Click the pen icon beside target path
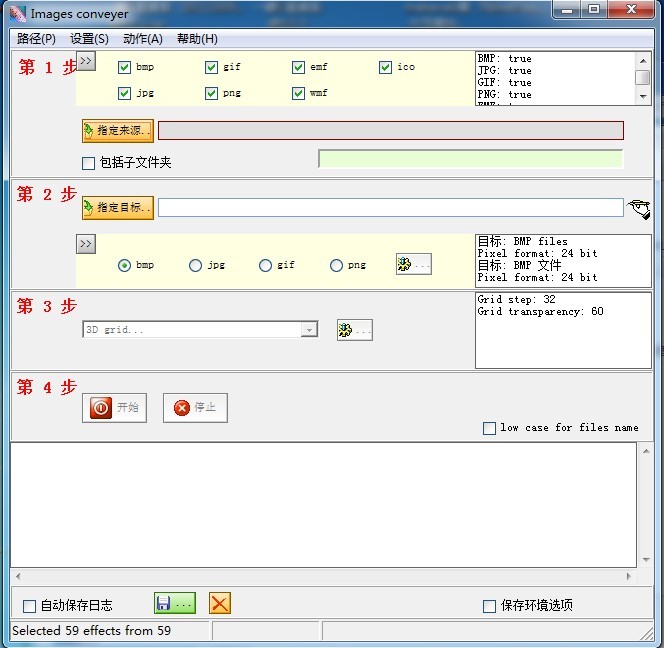 click(x=639, y=208)
